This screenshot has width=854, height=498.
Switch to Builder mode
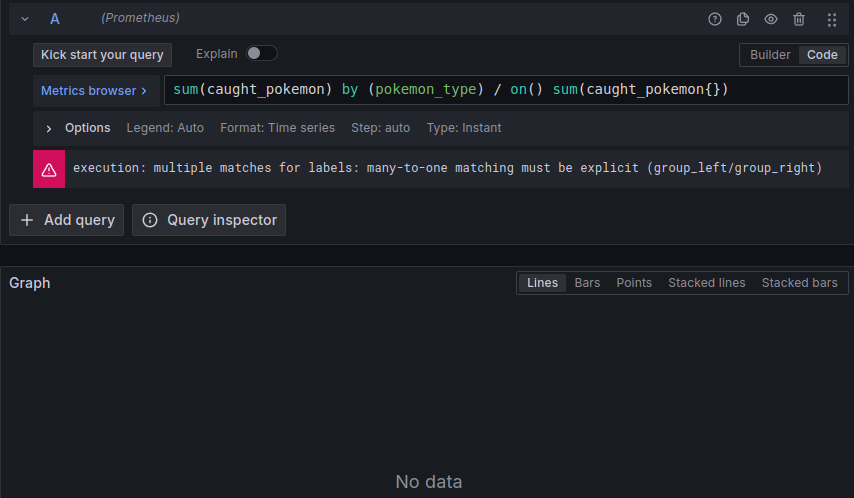pos(770,55)
